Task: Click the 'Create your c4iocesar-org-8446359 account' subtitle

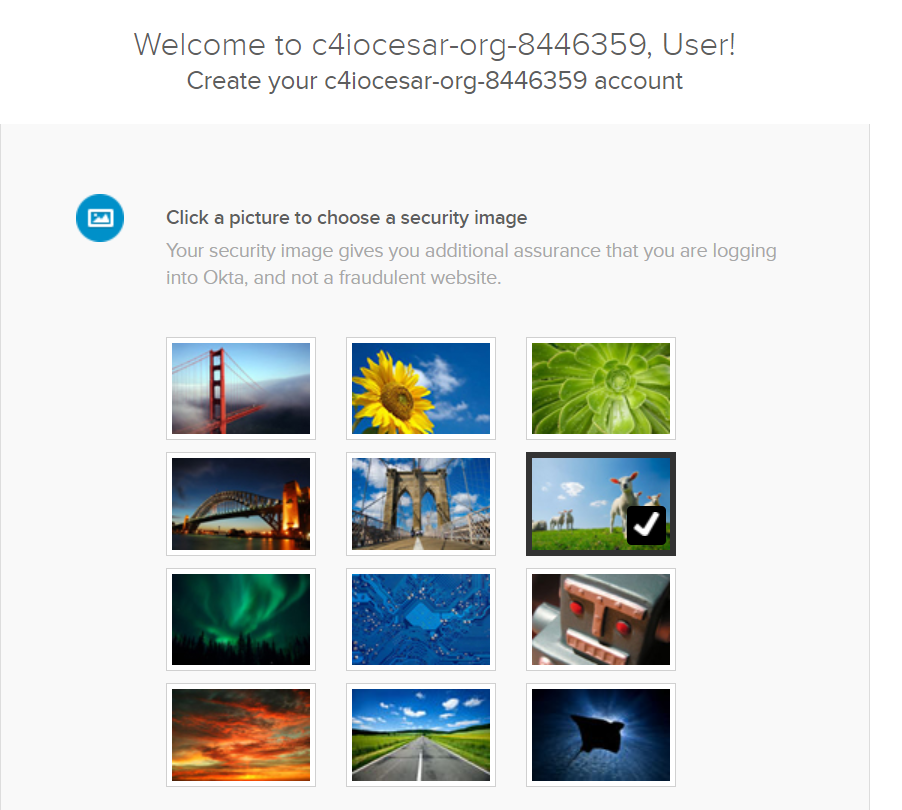Action: (x=435, y=81)
